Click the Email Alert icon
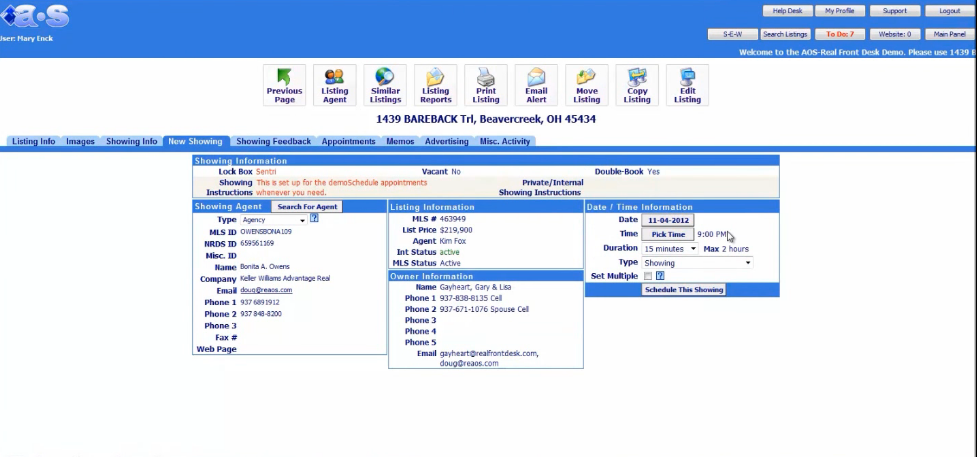Screen dimensions: 977x457 pyautogui.click(x=536, y=85)
